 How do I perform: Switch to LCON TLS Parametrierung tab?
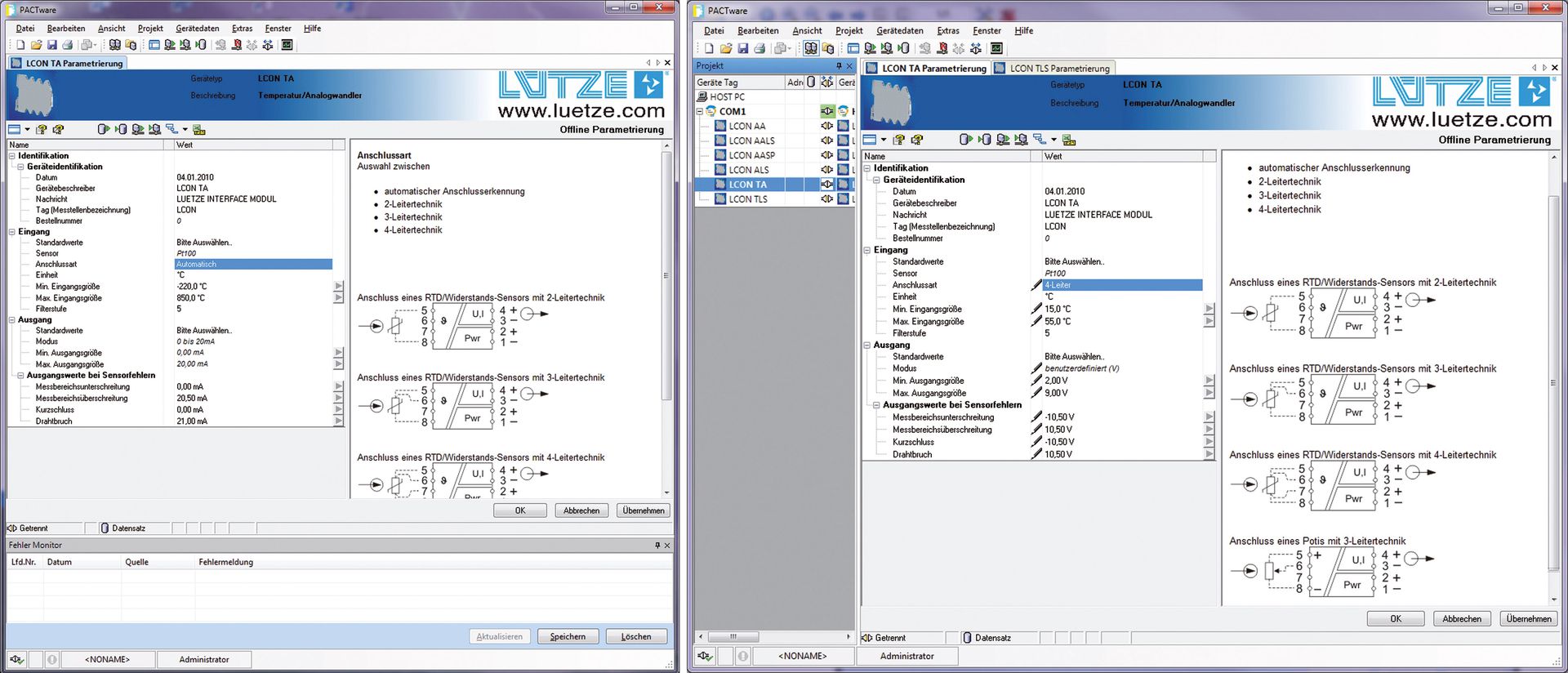tap(1053, 69)
